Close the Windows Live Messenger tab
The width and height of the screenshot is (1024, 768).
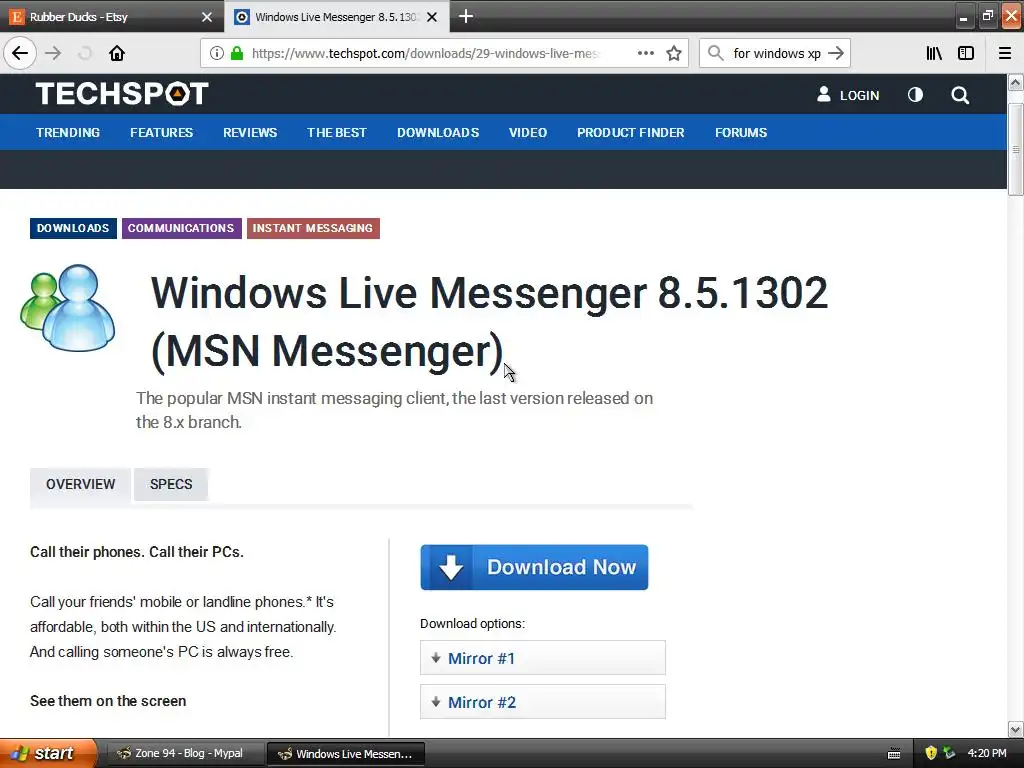click(432, 17)
